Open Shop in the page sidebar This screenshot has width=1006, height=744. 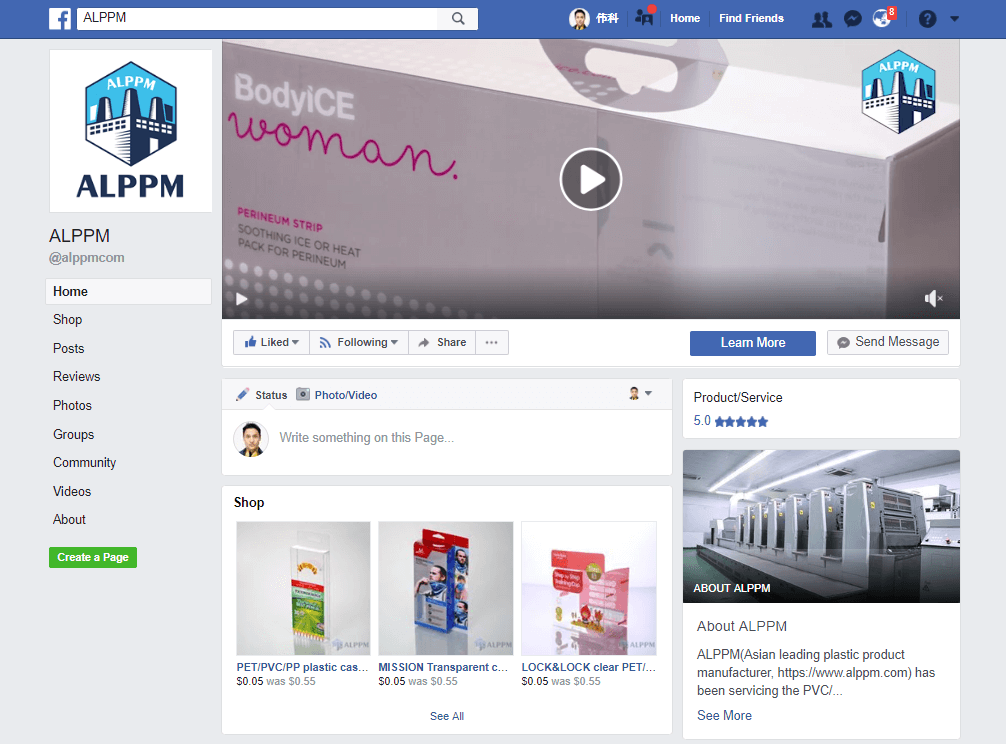67,319
